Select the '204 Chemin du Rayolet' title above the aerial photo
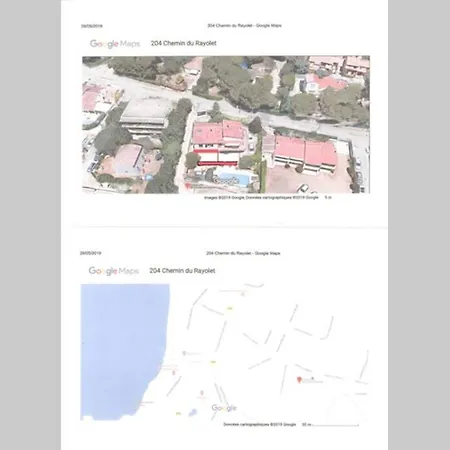 [x=184, y=43]
